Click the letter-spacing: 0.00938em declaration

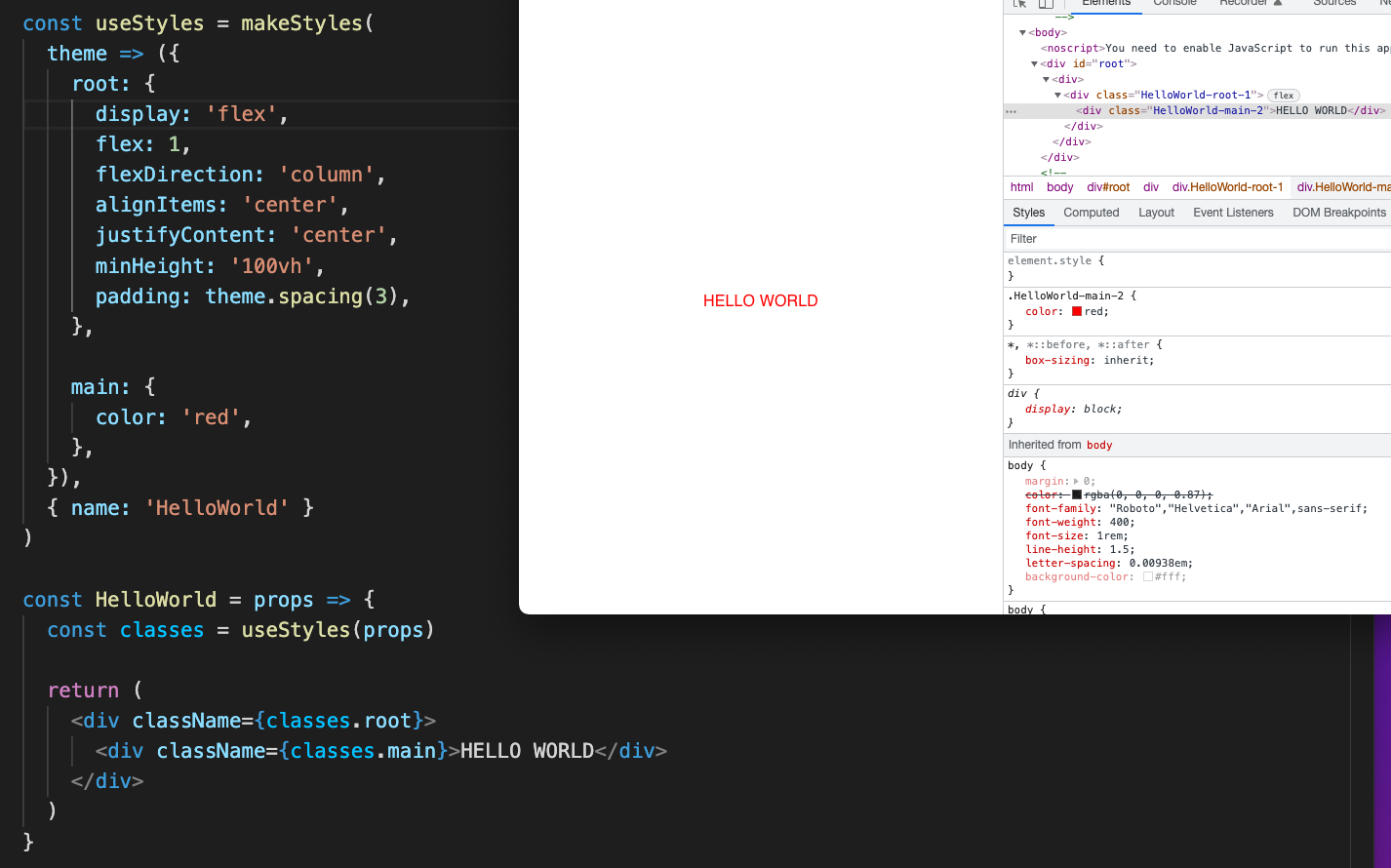pos(1108,564)
